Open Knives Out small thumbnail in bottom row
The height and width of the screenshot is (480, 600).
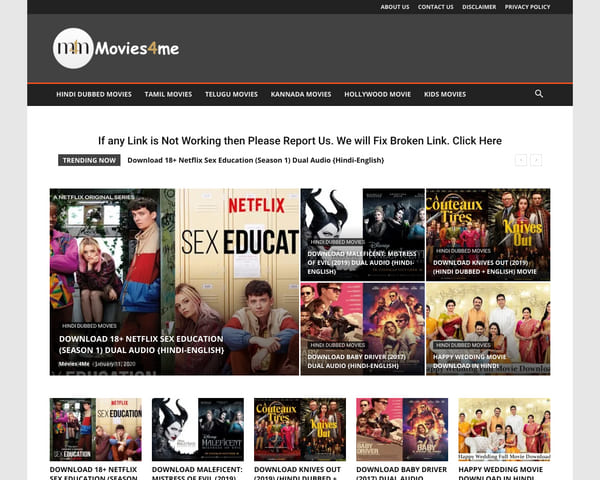pos(300,429)
